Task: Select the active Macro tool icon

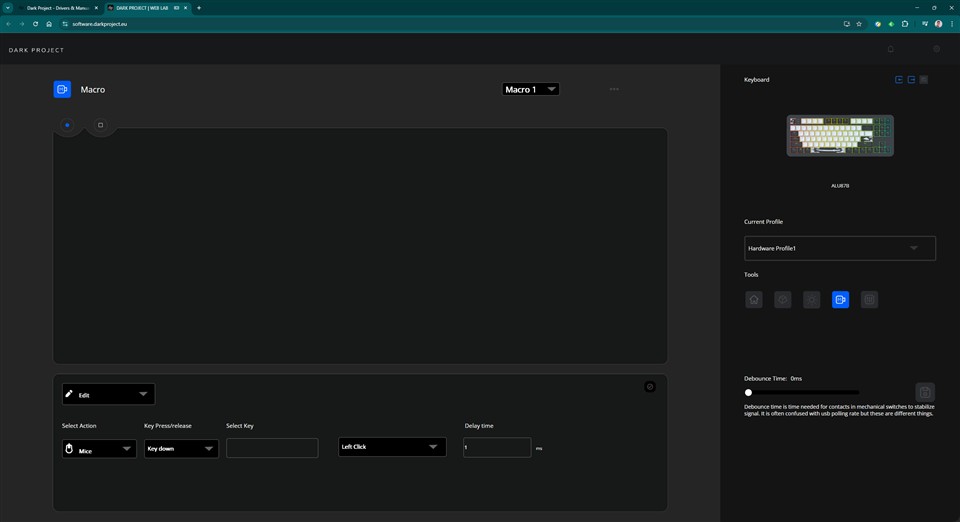Action: (x=840, y=299)
